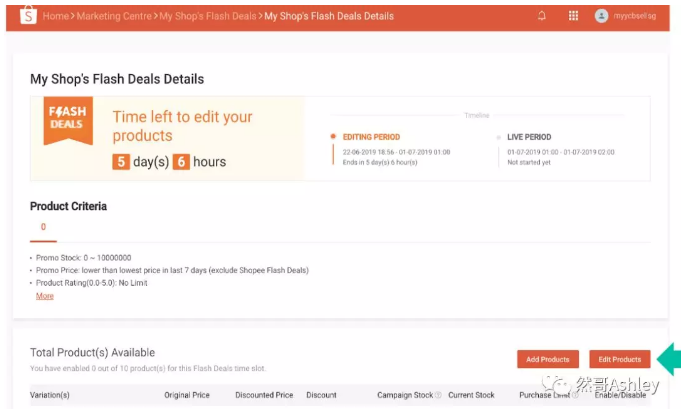691x409 pixels.
Task: Open the apps grid menu
Action: [x=573, y=16]
